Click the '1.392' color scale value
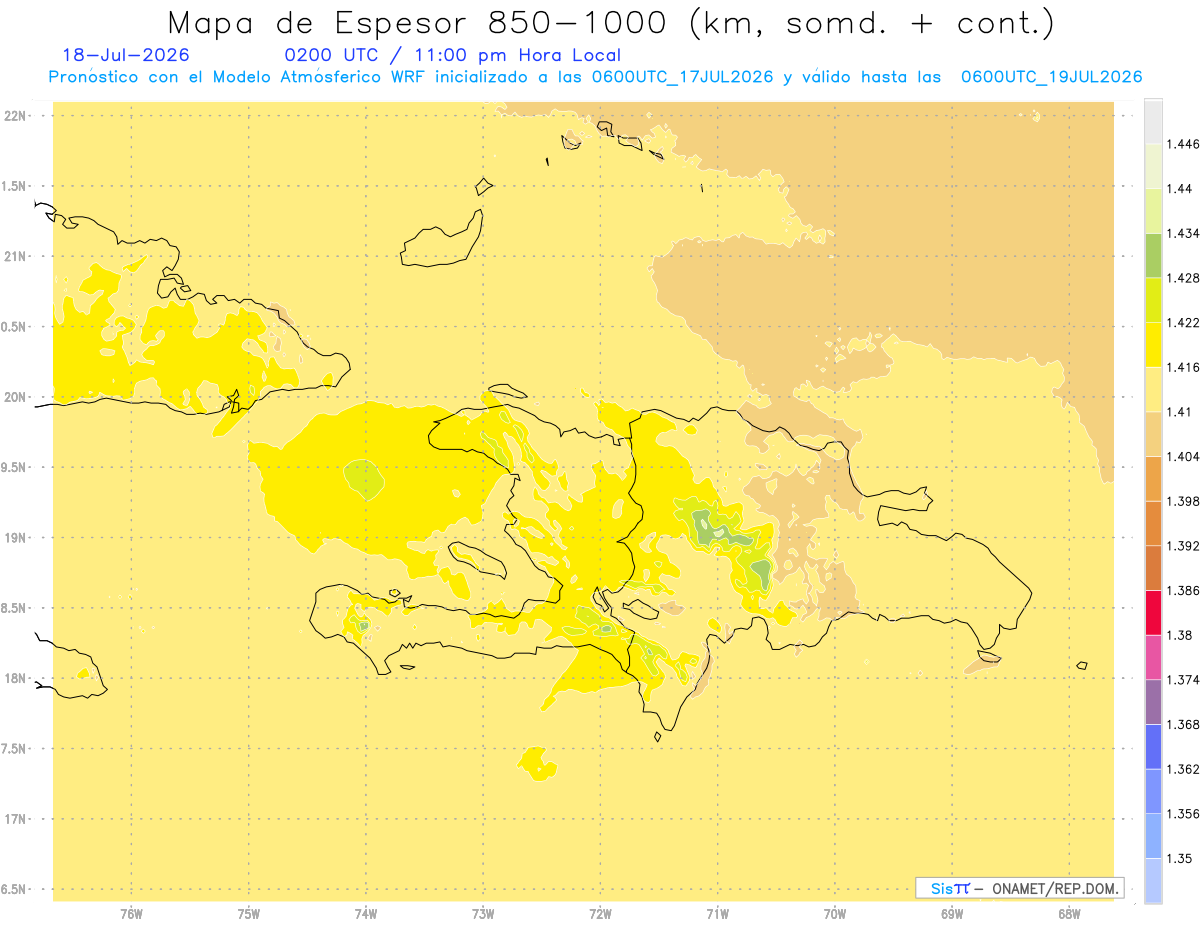Viewport: 1200px width, 927px height. tap(1183, 546)
